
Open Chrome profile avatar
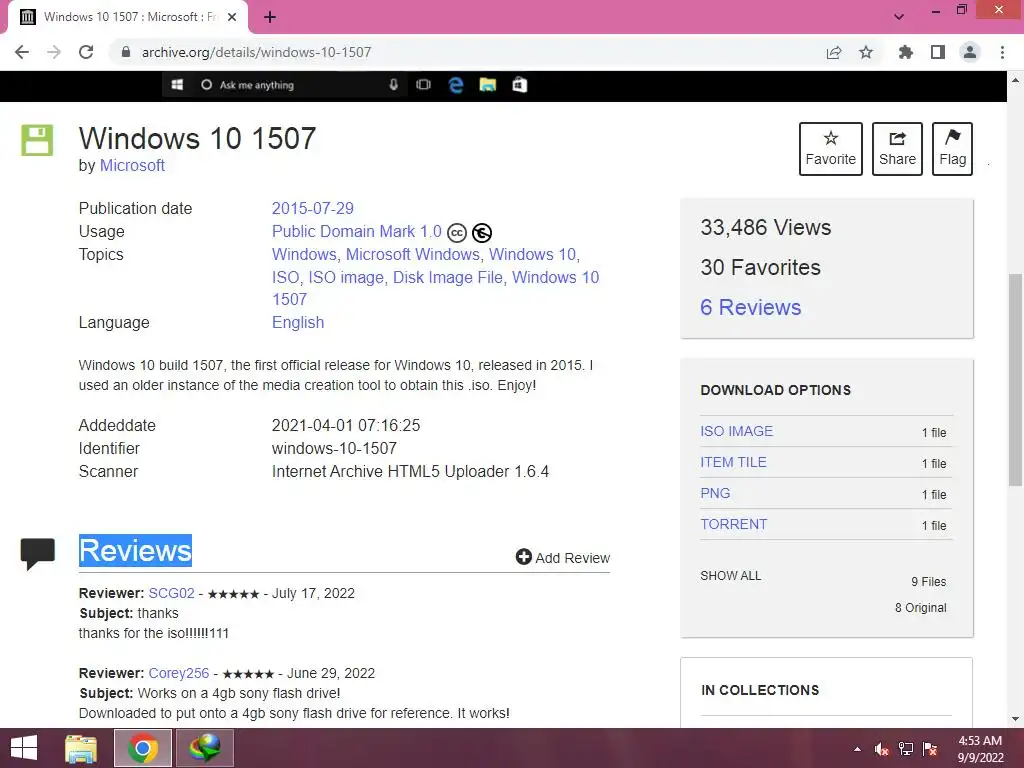(970, 52)
